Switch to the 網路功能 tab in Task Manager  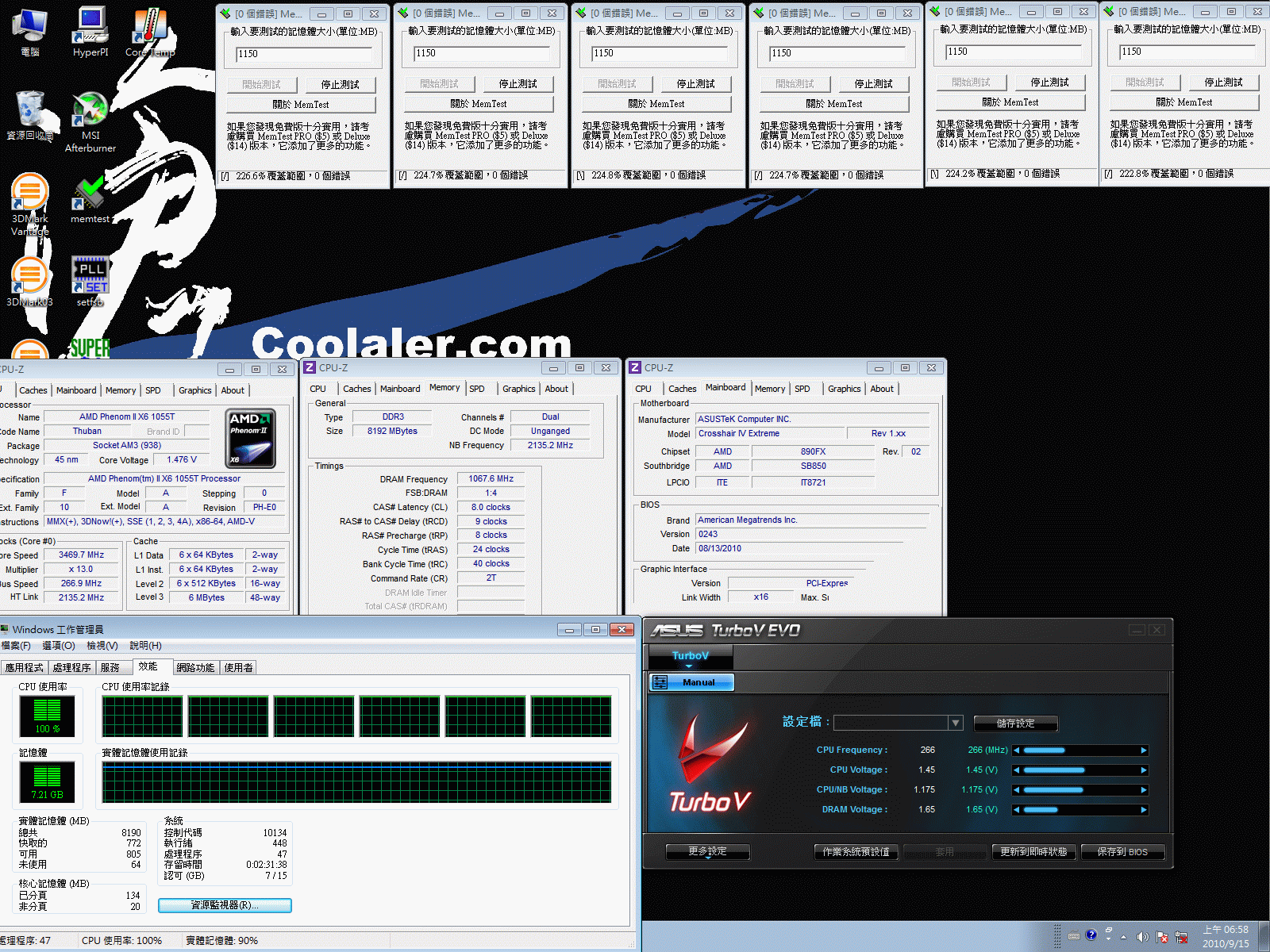tap(195, 668)
